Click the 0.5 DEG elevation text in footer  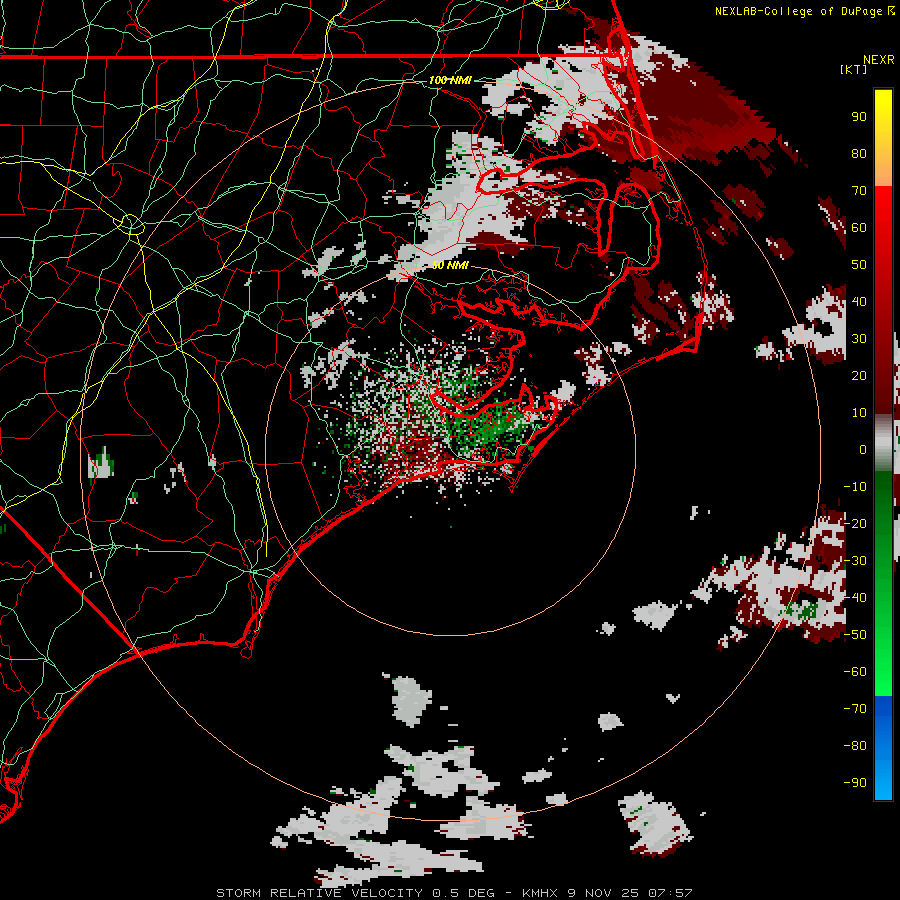tap(463, 893)
